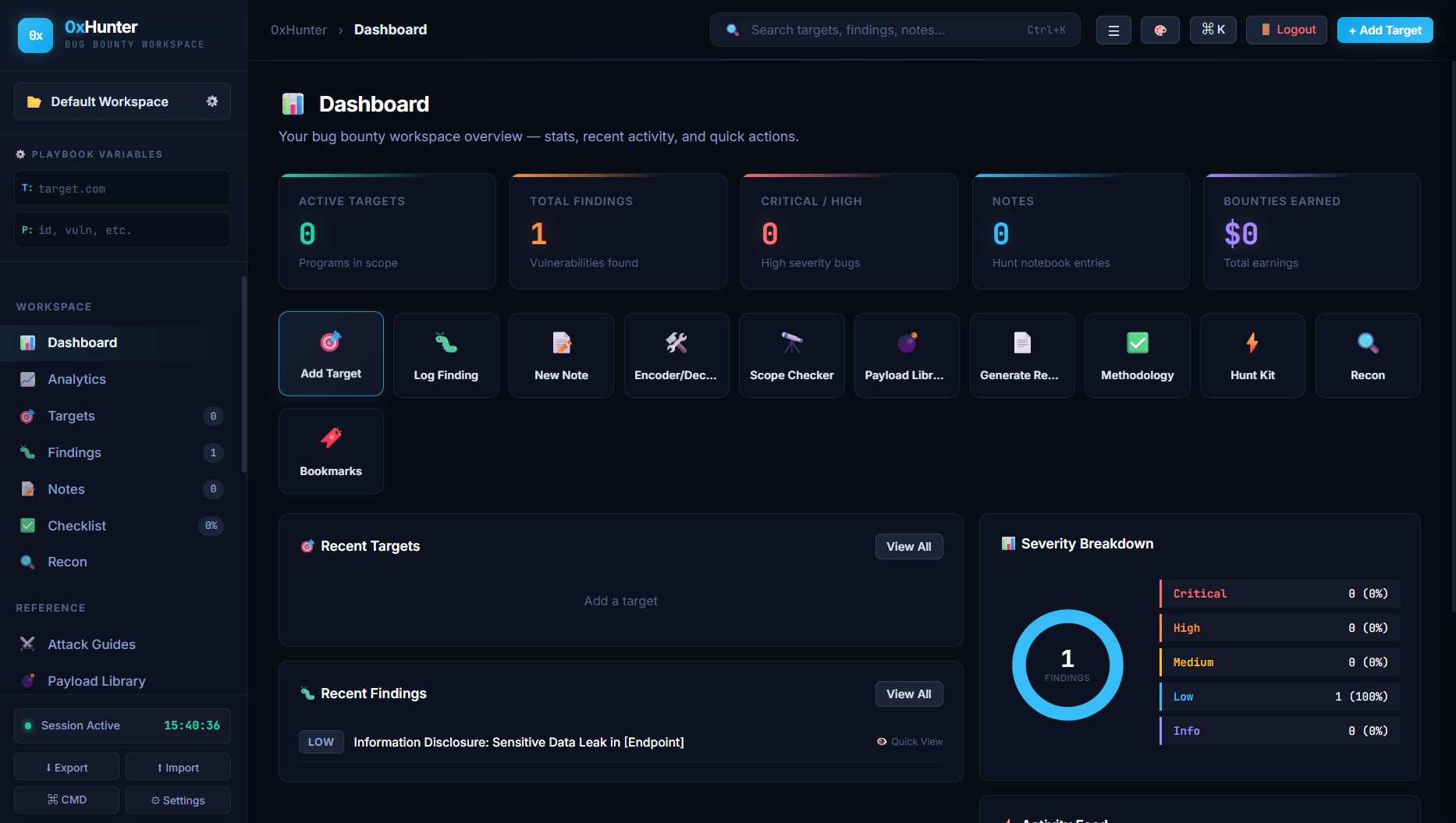Click the Add a target placeholder link
This screenshot has height=823, width=1456.
click(620, 601)
